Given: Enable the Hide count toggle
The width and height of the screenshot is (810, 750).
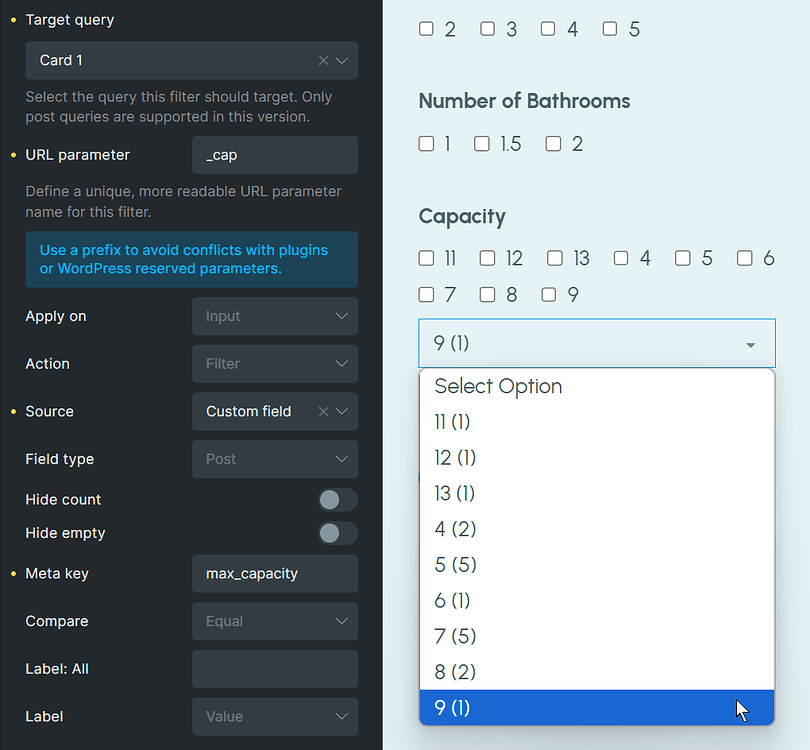Looking at the screenshot, I should point(337,499).
